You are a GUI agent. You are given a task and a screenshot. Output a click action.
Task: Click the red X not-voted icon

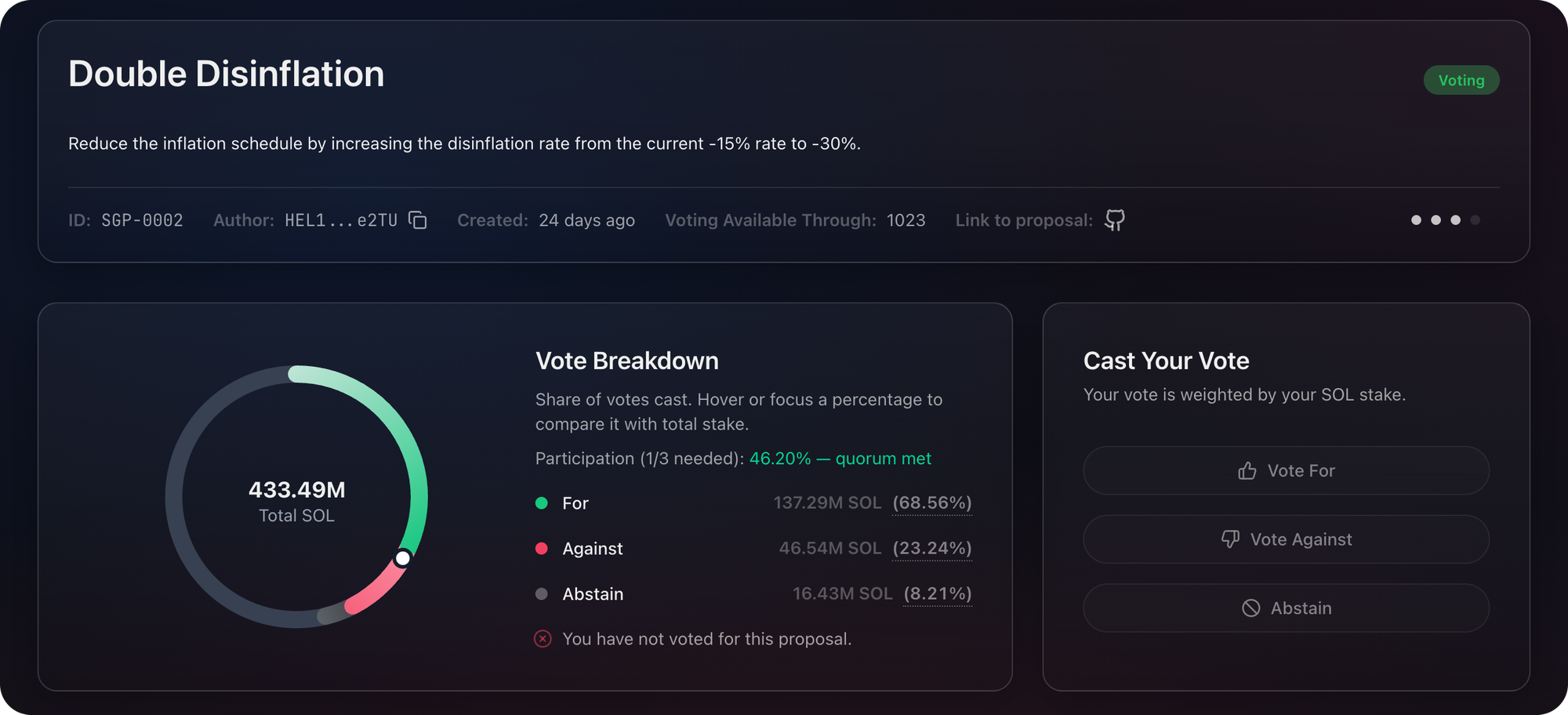pos(543,639)
